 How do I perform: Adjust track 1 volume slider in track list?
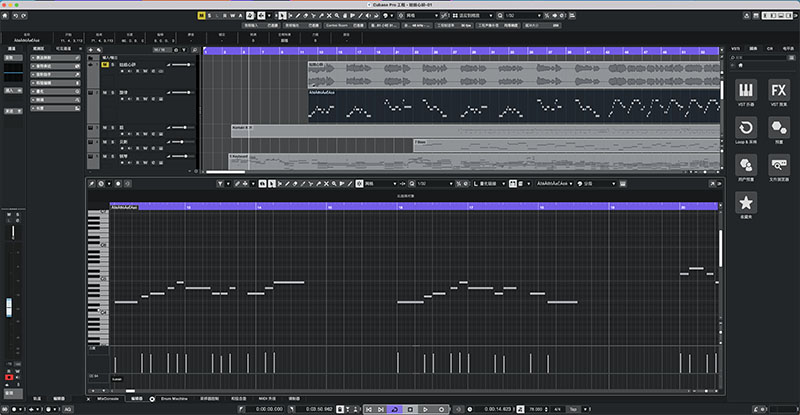(x=181, y=65)
